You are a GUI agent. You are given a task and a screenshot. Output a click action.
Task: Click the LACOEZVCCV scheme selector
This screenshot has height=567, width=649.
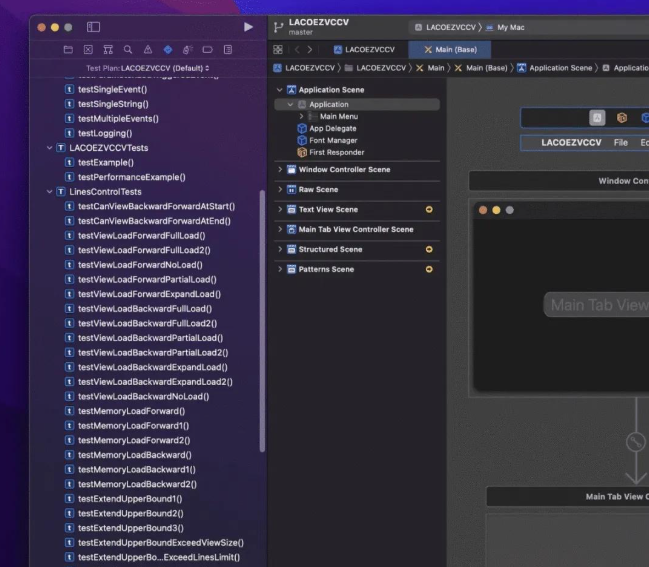pos(445,27)
